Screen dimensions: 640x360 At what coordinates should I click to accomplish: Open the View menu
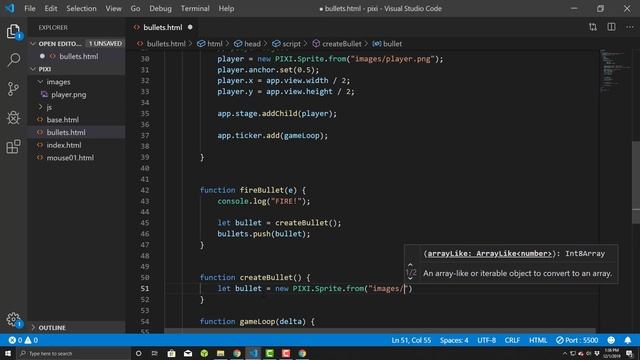113,8
